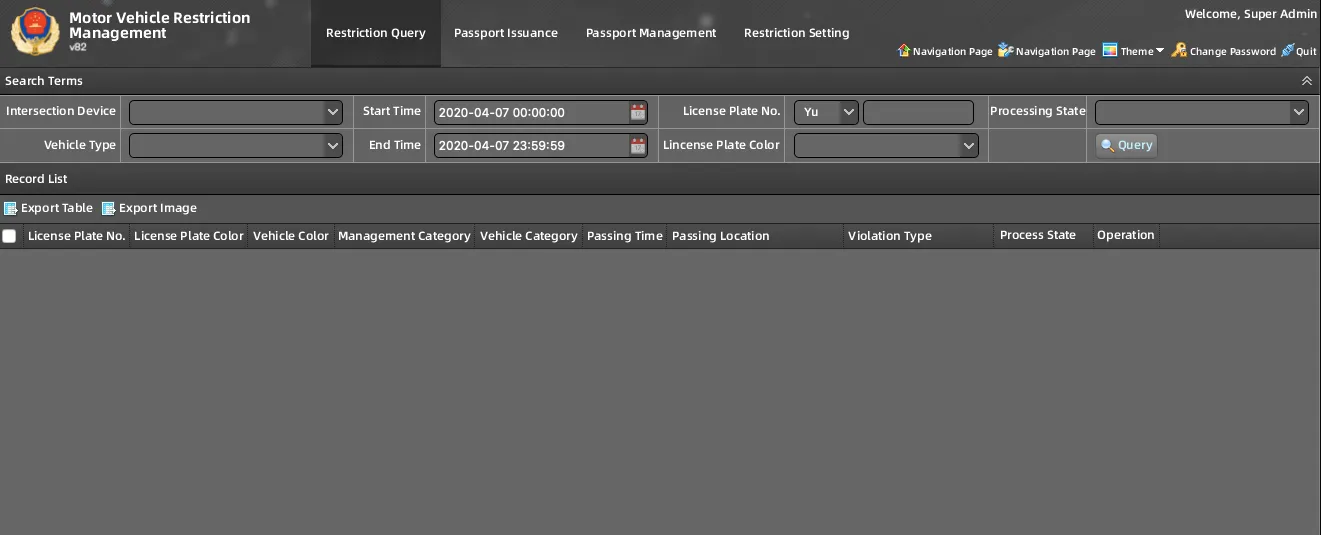The width and height of the screenshot is (1321, 535).
Task: Click the Quit link
Action: coord(1306,51)
